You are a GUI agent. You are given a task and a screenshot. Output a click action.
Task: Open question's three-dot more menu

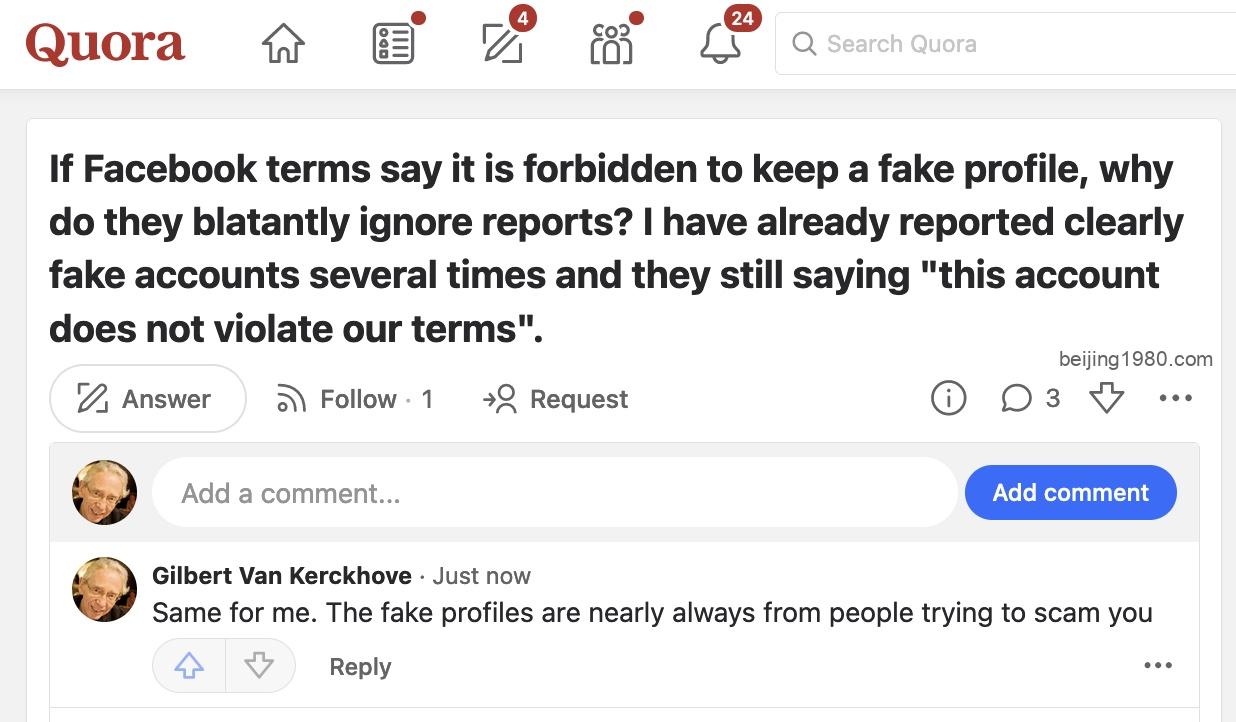1175,398
